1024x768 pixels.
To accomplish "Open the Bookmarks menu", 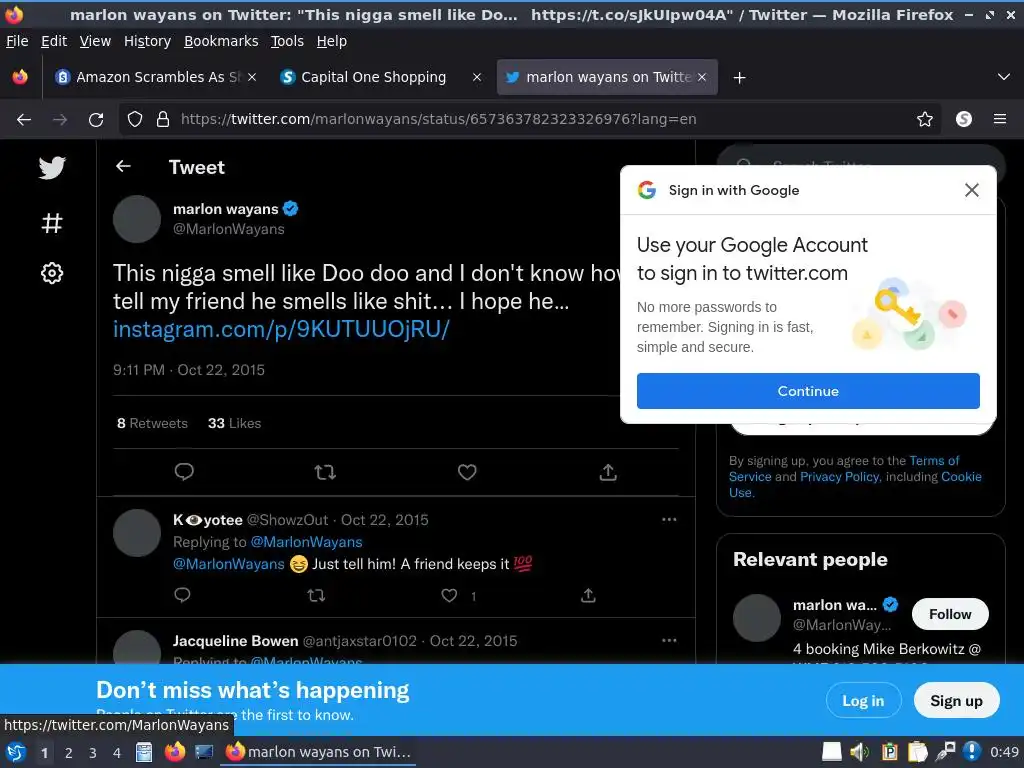I will pos(220,41).
